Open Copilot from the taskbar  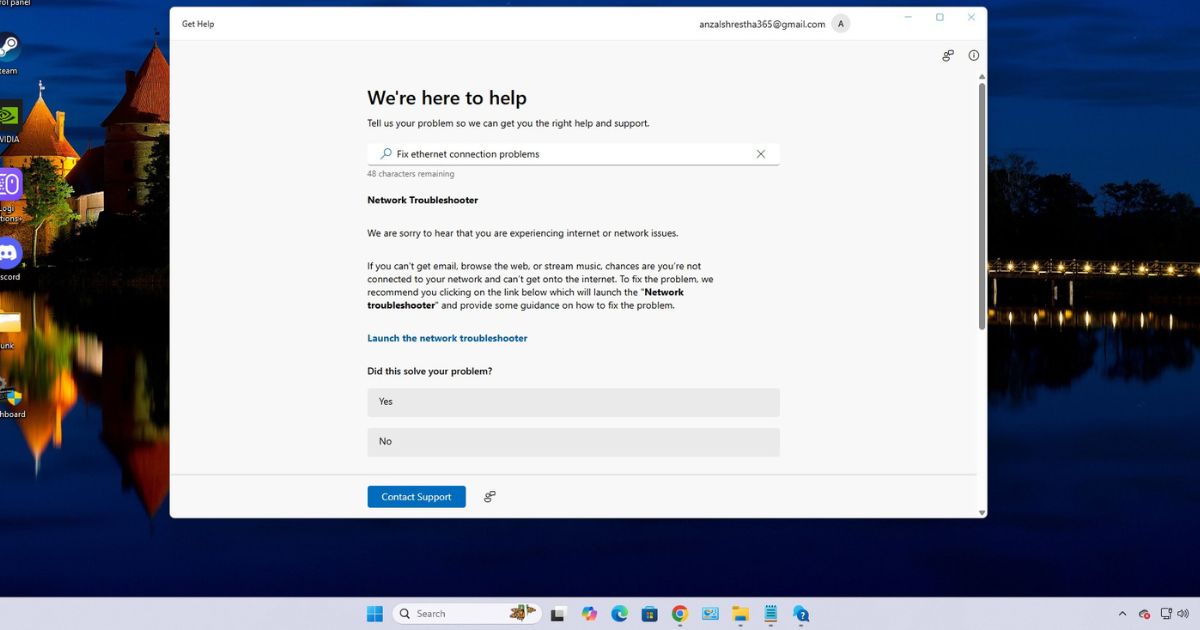click(x=589, y=614)
